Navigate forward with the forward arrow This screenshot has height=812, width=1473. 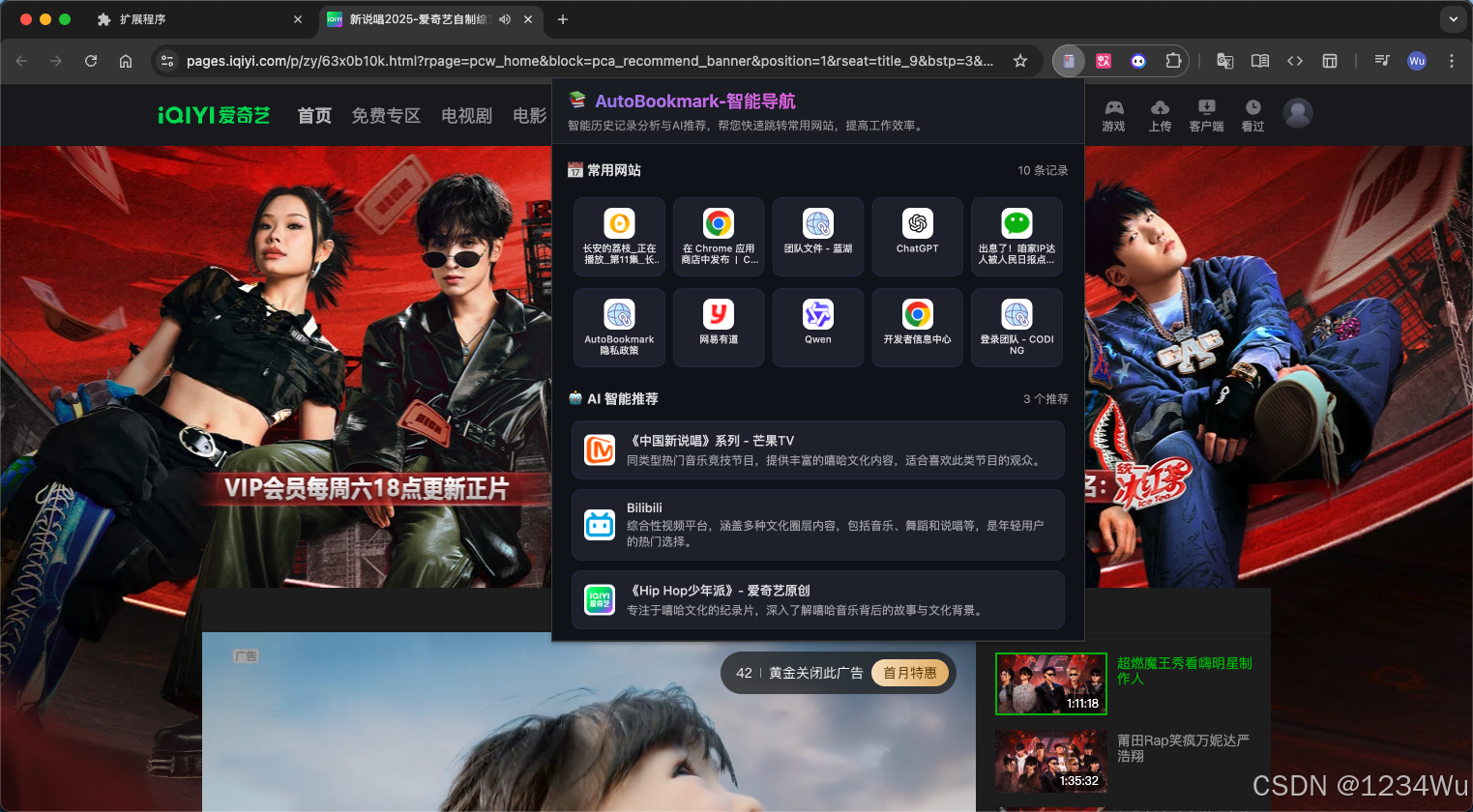56,61
